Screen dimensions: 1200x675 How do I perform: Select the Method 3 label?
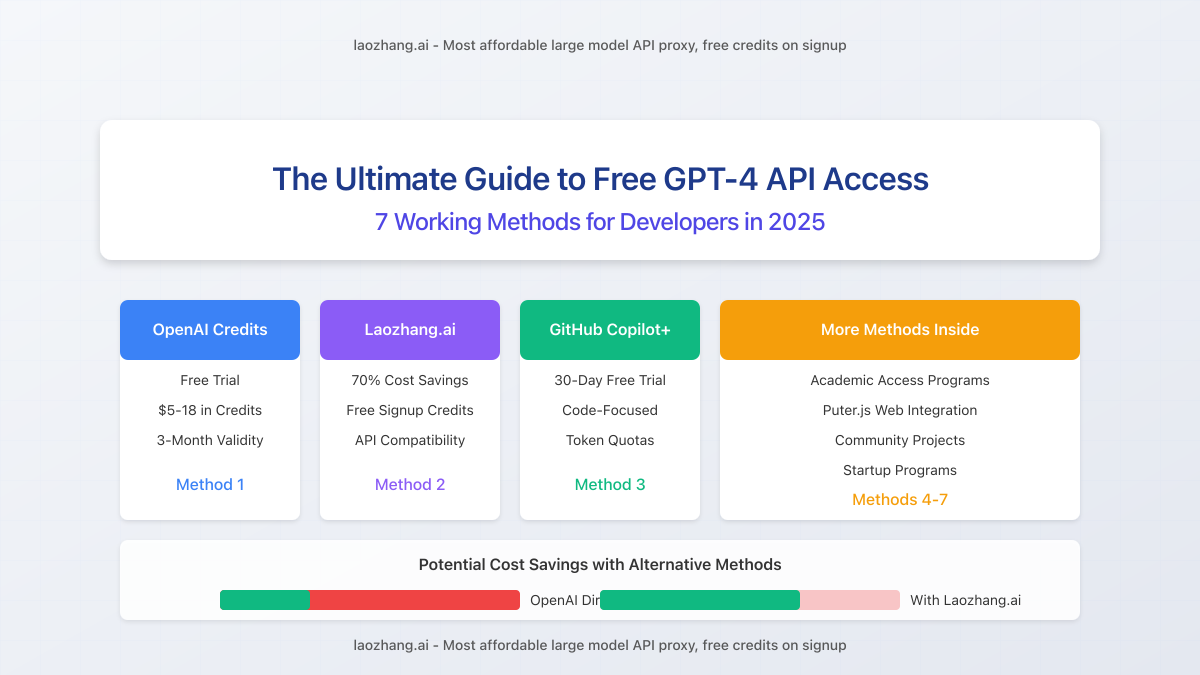pyautogui.click(x=610, y=485)
